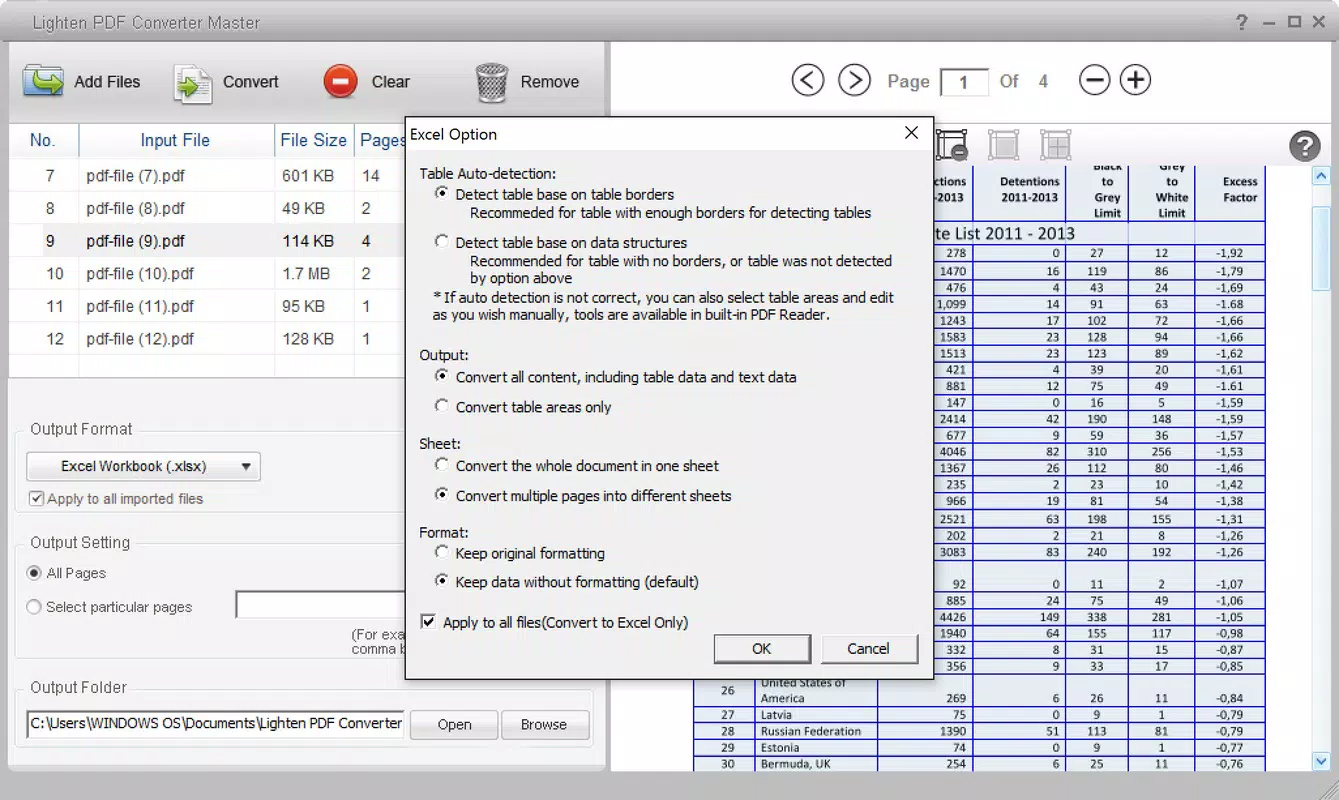1339x800 pixels.
Task: Click the page number input field
Action: coord(963,82)
